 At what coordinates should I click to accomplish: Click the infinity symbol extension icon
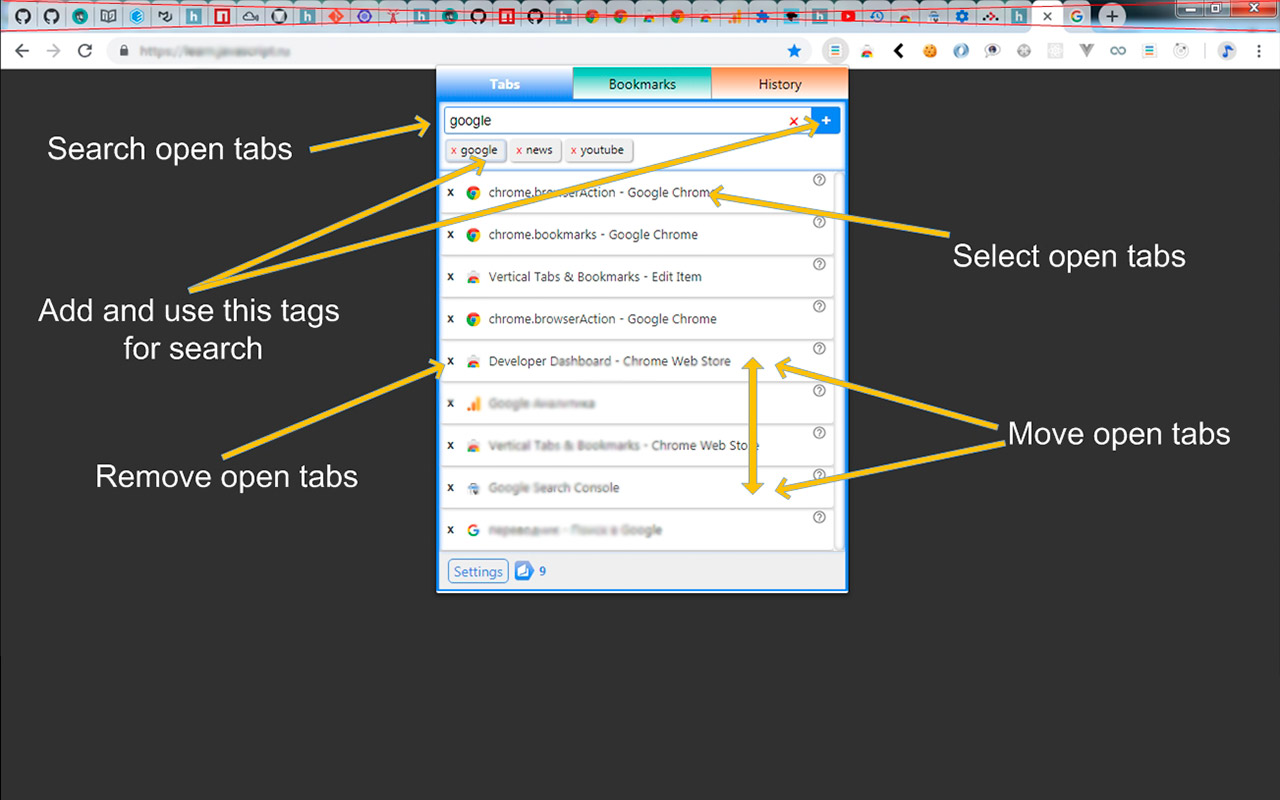(1118, 50)
